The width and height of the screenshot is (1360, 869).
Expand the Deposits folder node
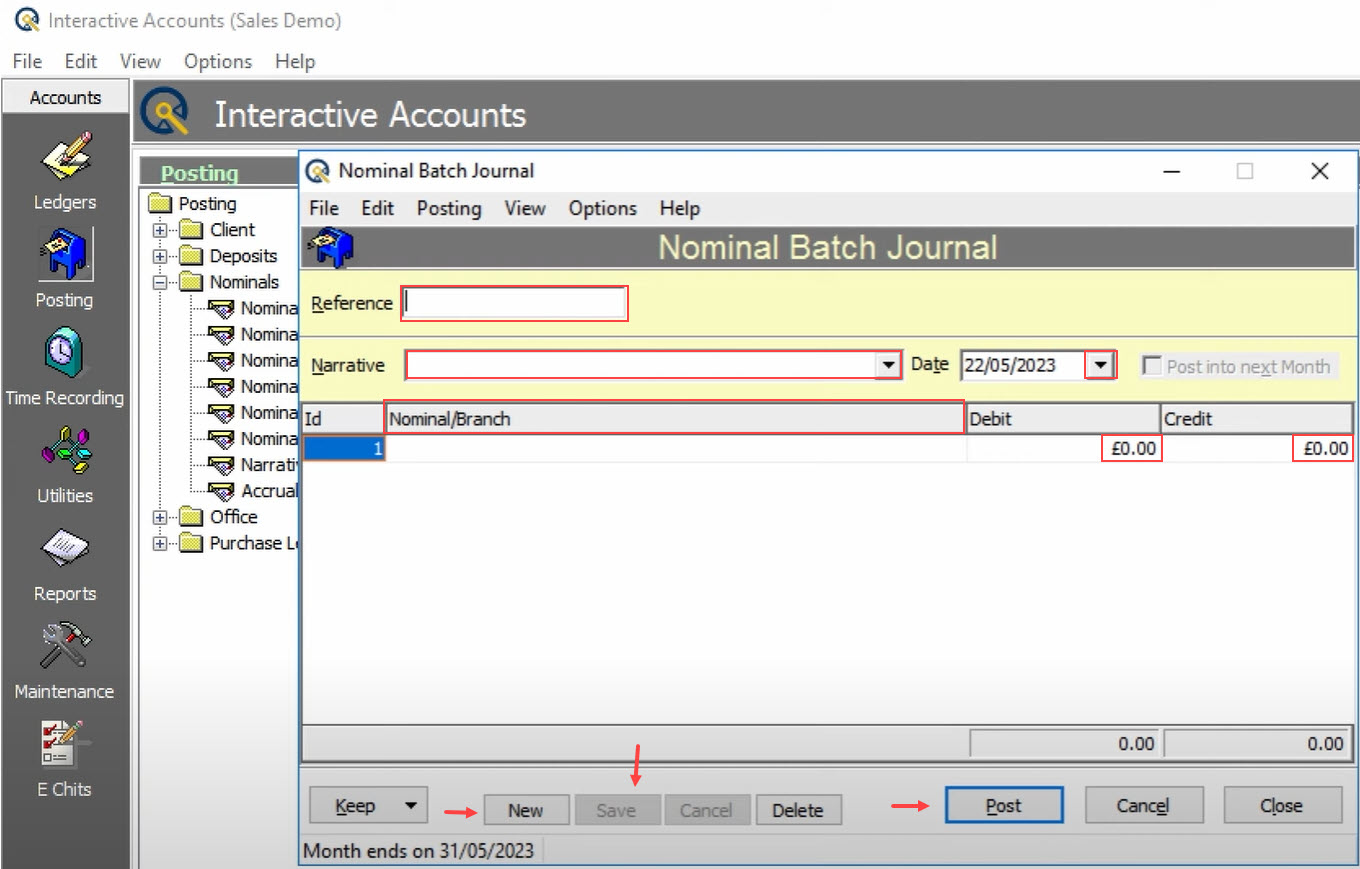(x=159, y=256)
